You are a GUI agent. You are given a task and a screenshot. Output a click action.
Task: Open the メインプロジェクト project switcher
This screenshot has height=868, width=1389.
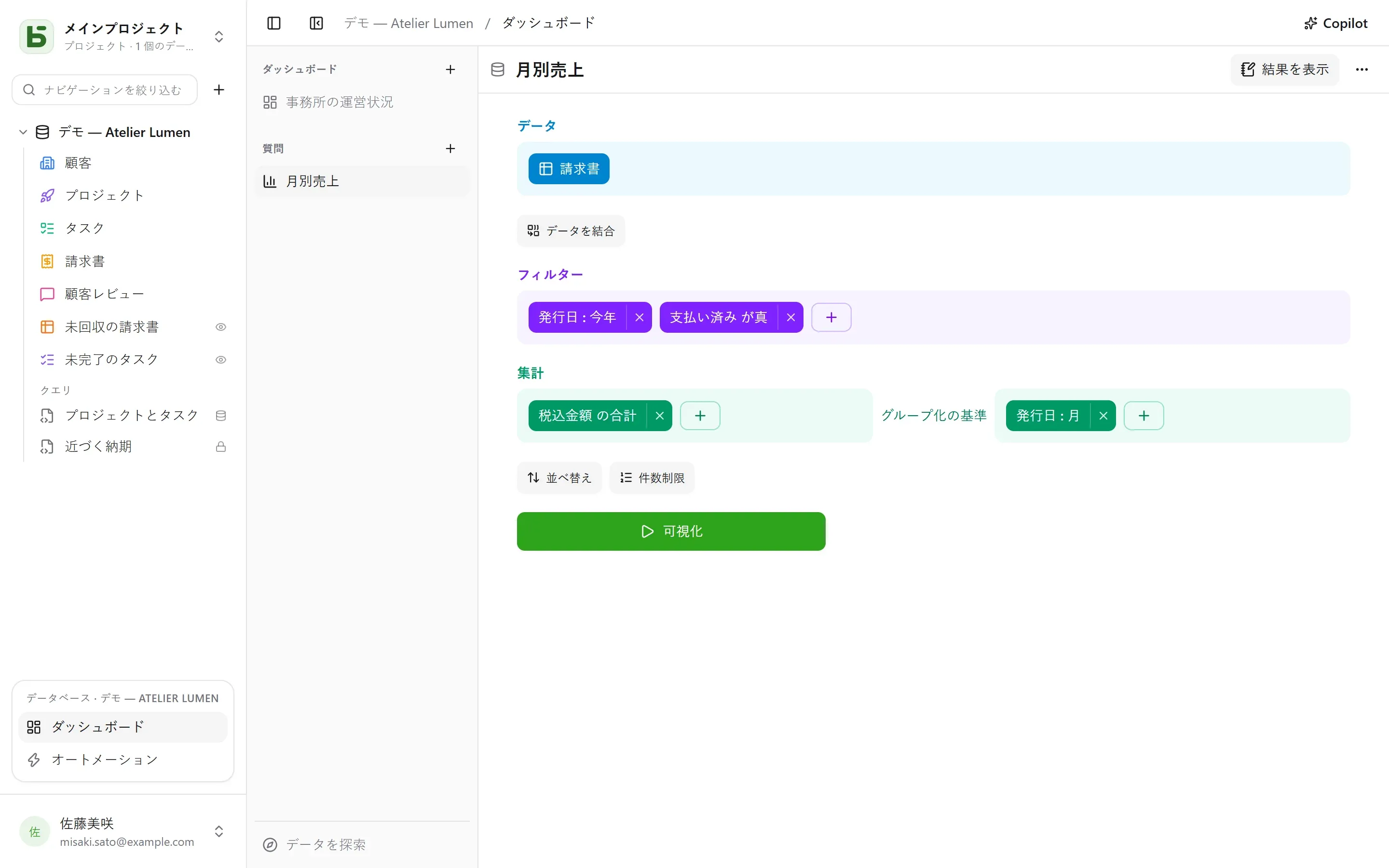pyautogui.click(x=123, y=37)
